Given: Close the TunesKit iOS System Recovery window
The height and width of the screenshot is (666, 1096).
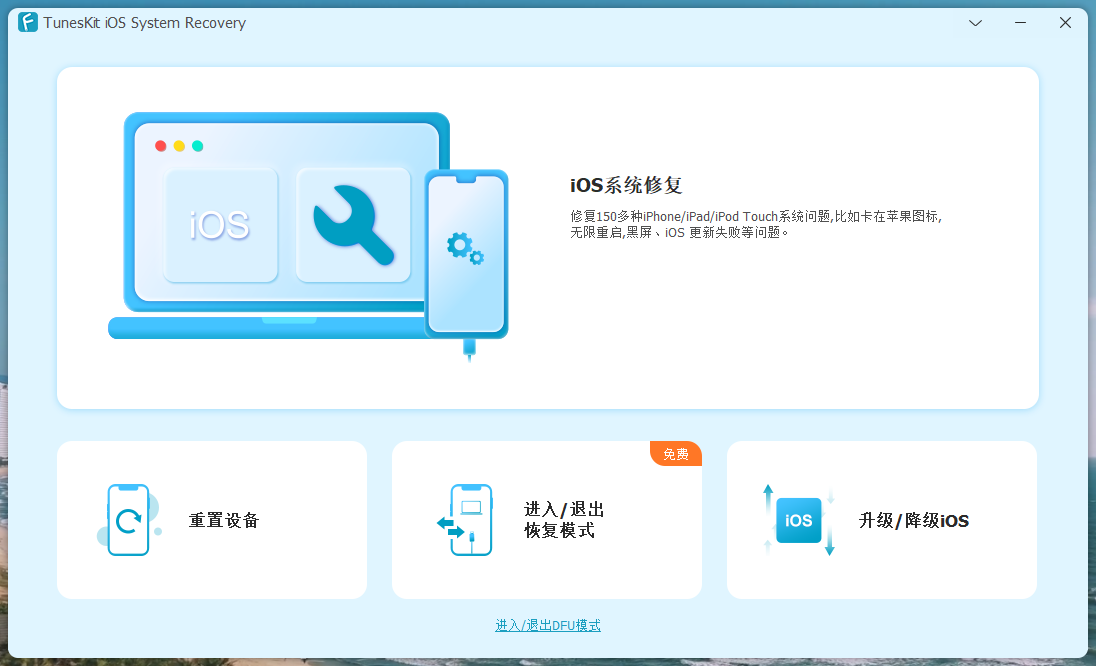Looking at the screenshot, I should coord(1065,23).
